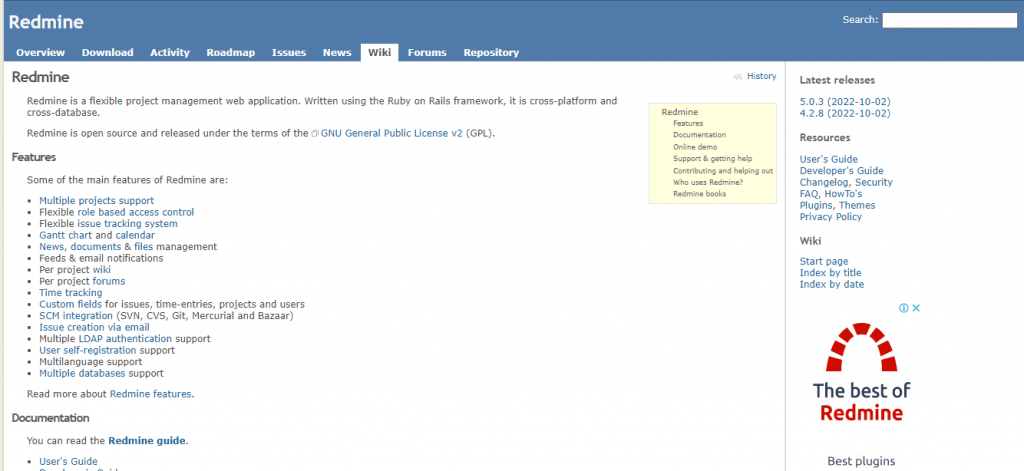Open the Security link
The image size is (1024, 471).
[x=874, y=183]
